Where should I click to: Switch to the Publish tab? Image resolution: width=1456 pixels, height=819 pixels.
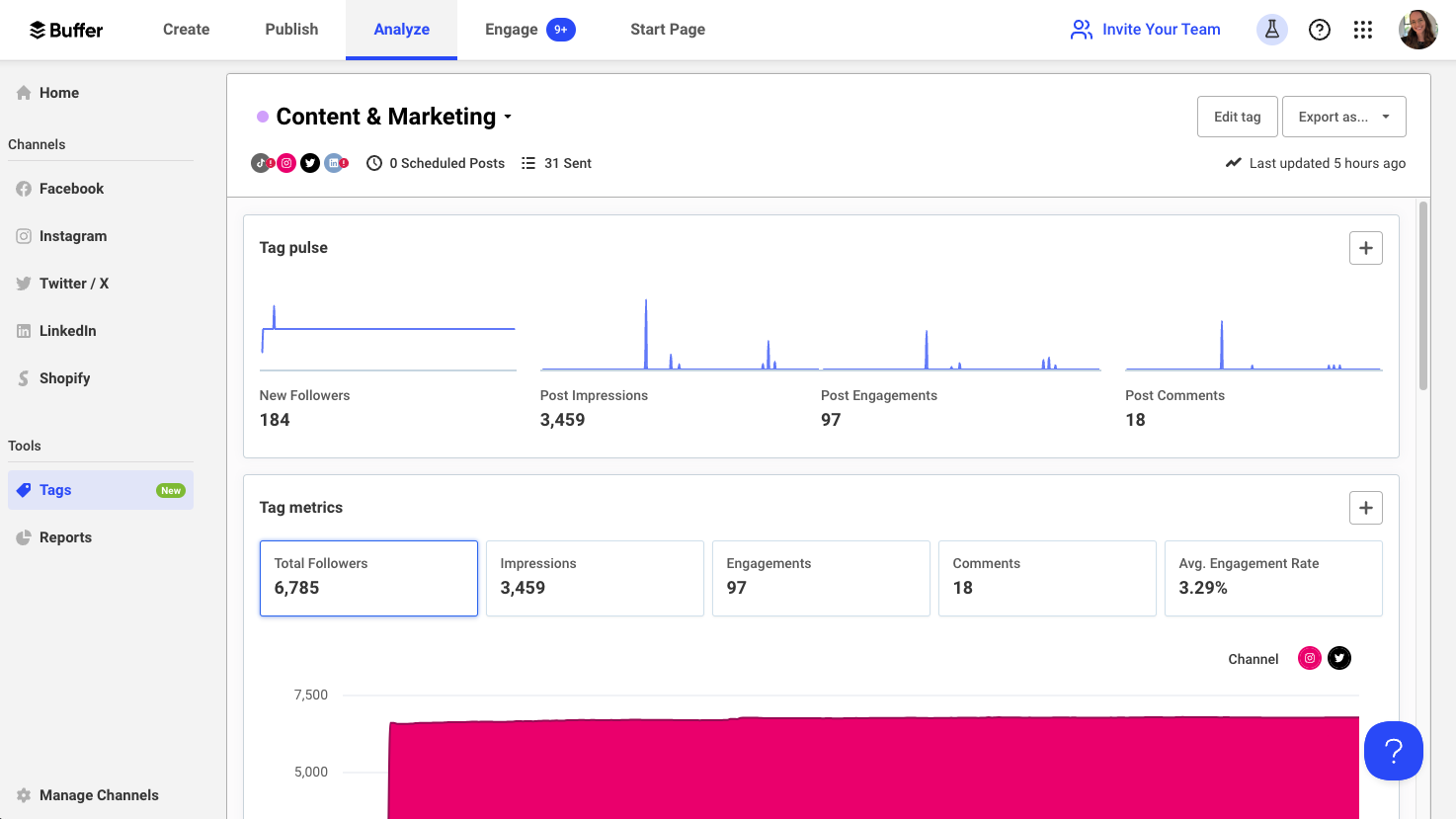pyautogui.click(x=291, y=30)
